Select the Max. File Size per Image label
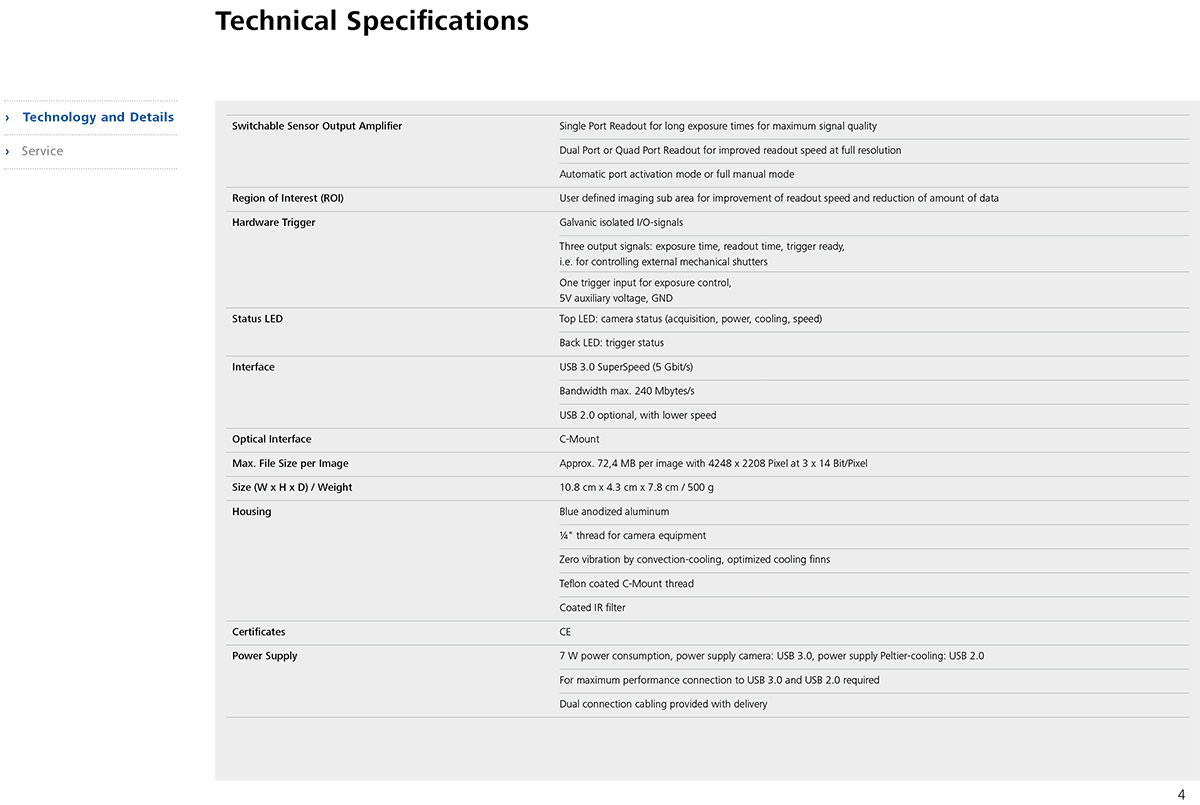The height and width of the screenshot is (805, 1200). (290, 463)
